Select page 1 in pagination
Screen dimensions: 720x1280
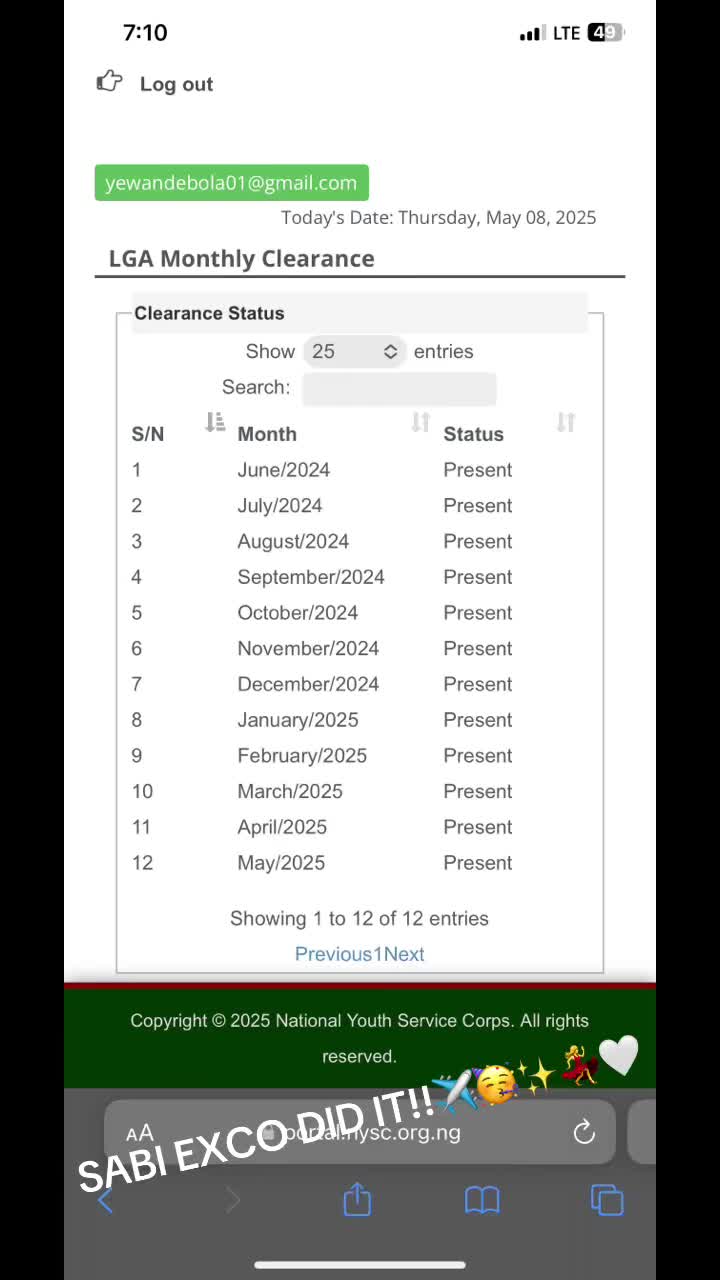click(378, 954)
